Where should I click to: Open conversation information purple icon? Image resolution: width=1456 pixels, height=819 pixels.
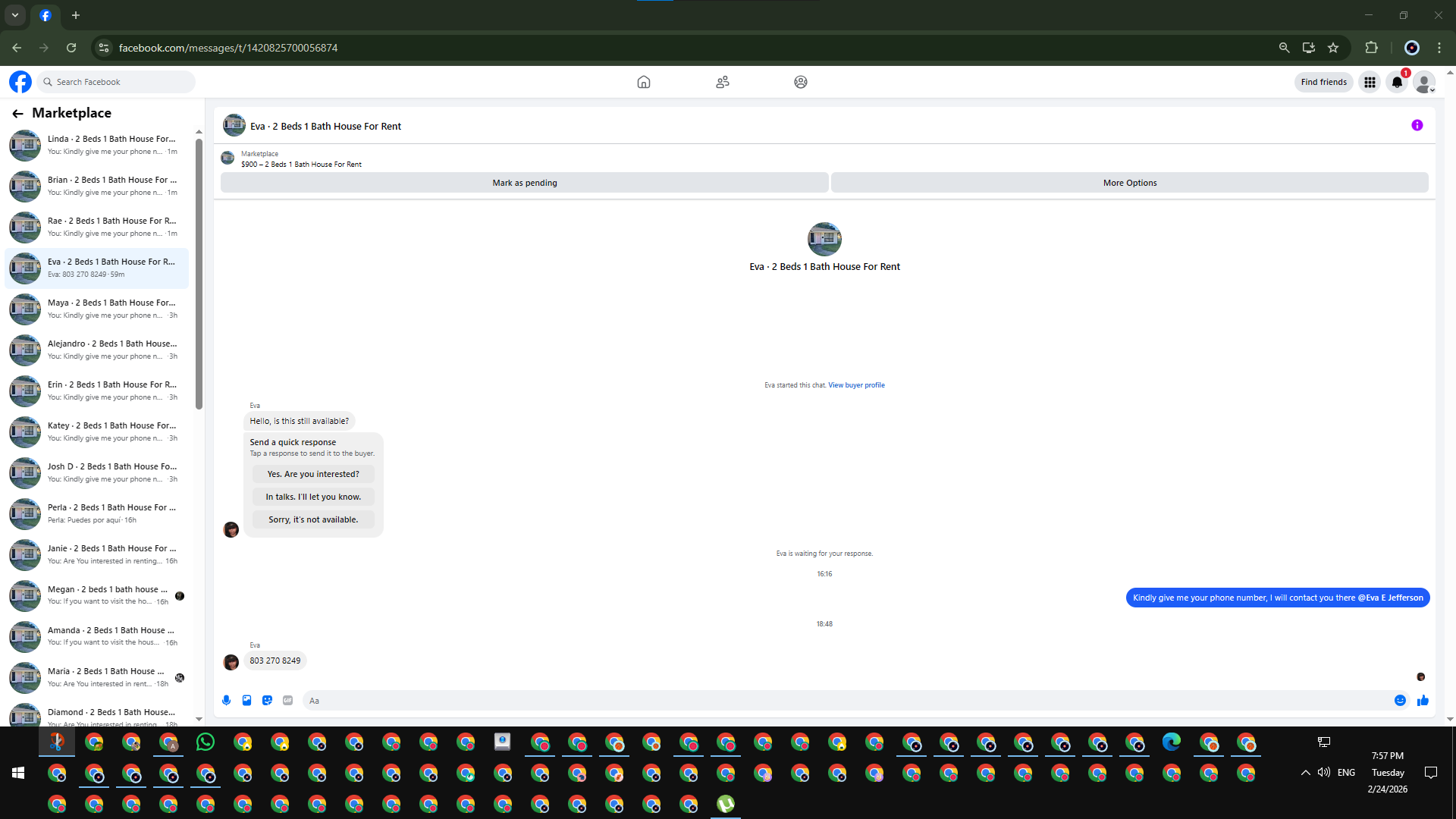coord(1417,126)
